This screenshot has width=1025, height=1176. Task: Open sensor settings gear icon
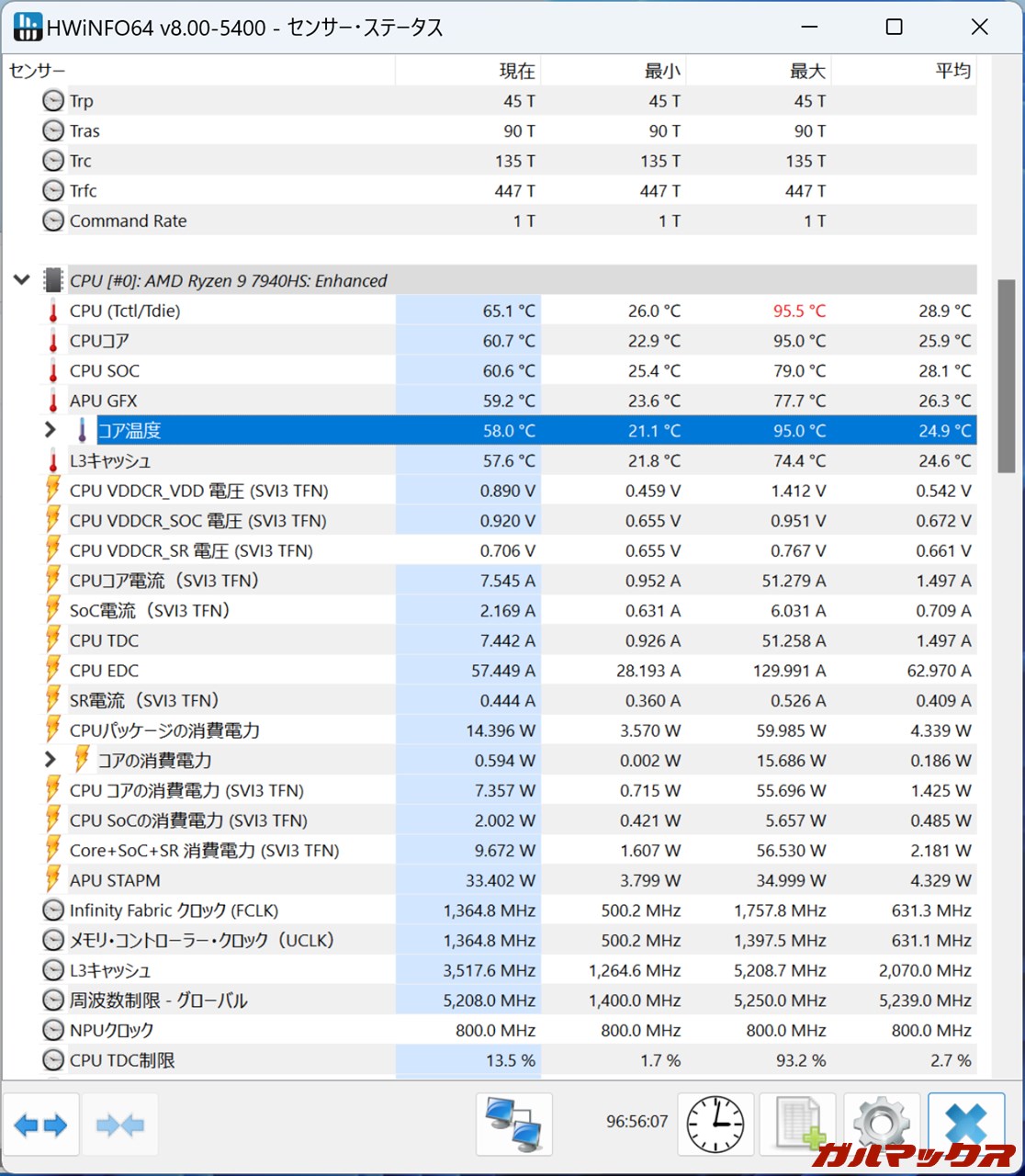[x=880, y=1122]
